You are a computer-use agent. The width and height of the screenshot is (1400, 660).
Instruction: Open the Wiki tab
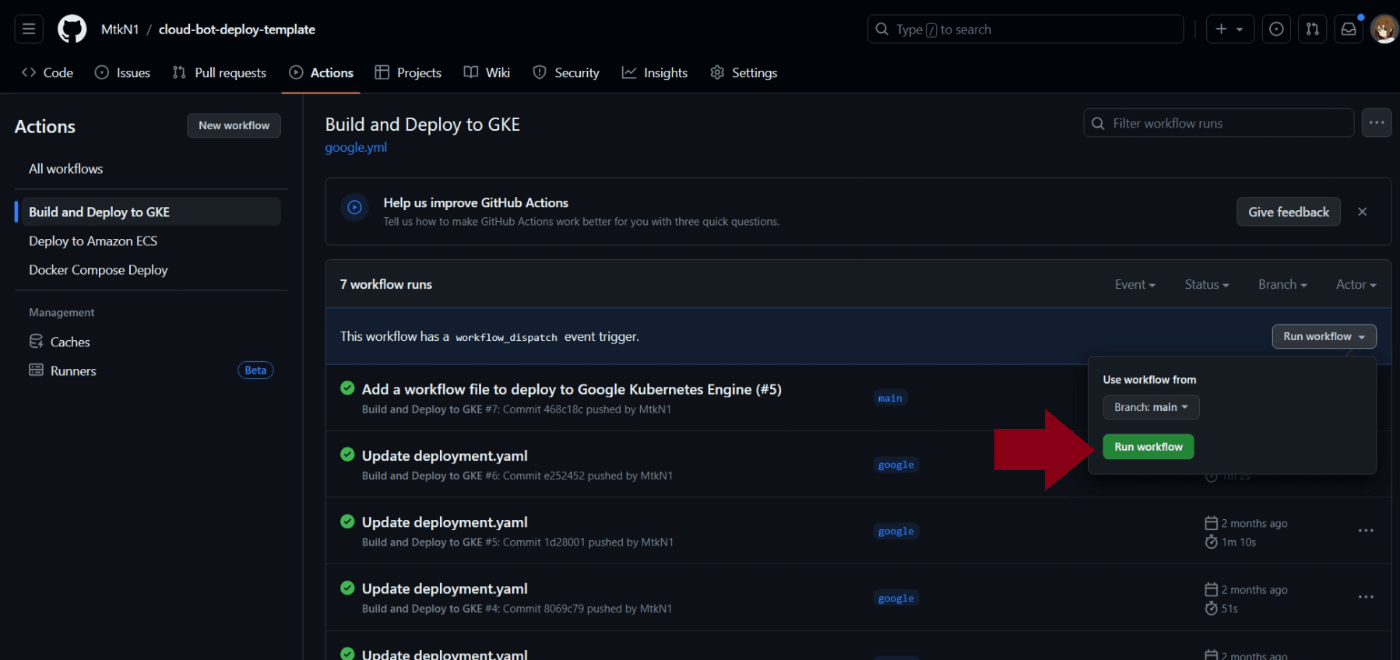pyautogui.click(x=487, y=72)
